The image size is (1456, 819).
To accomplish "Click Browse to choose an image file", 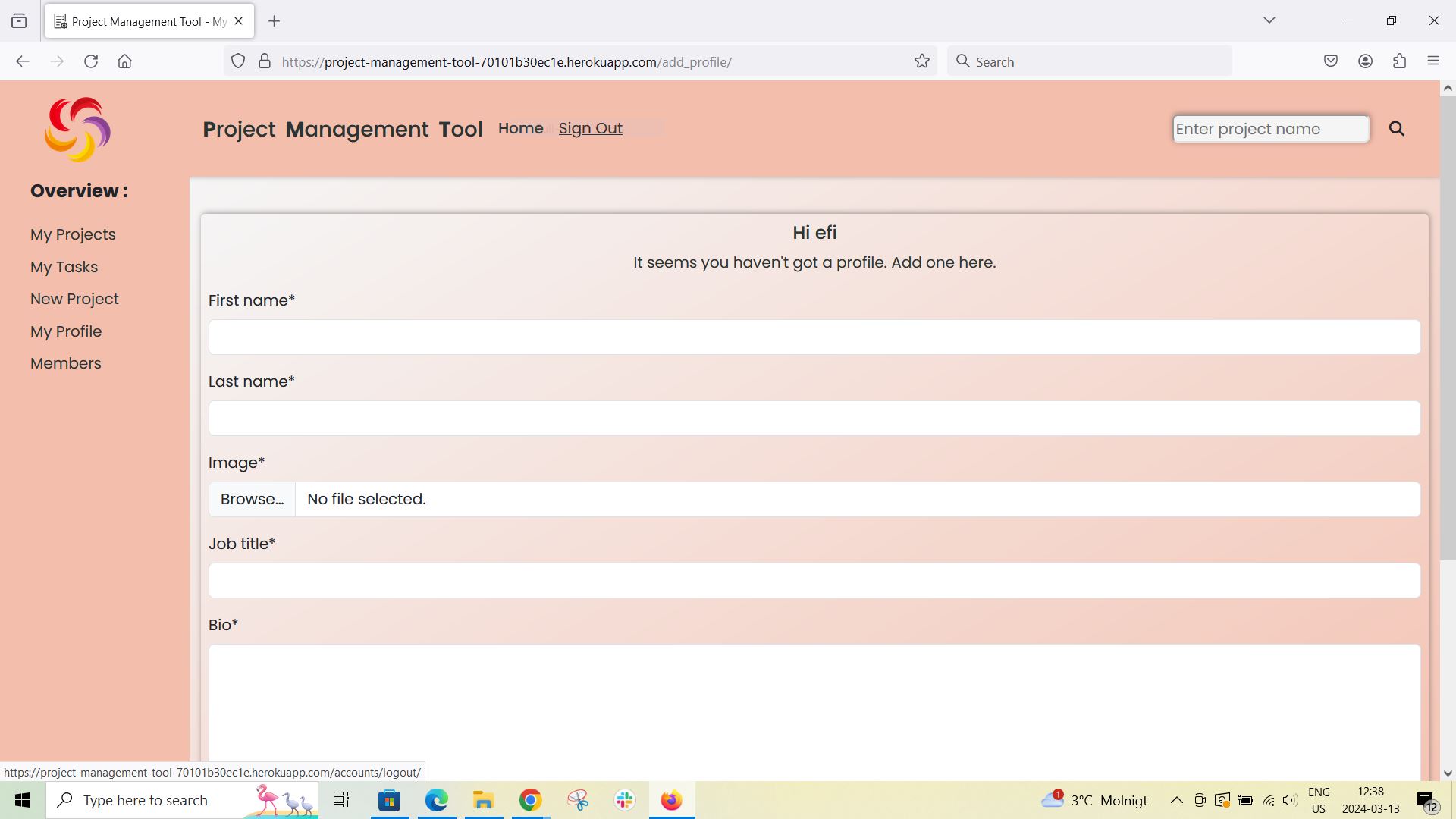I will (252, 499).
